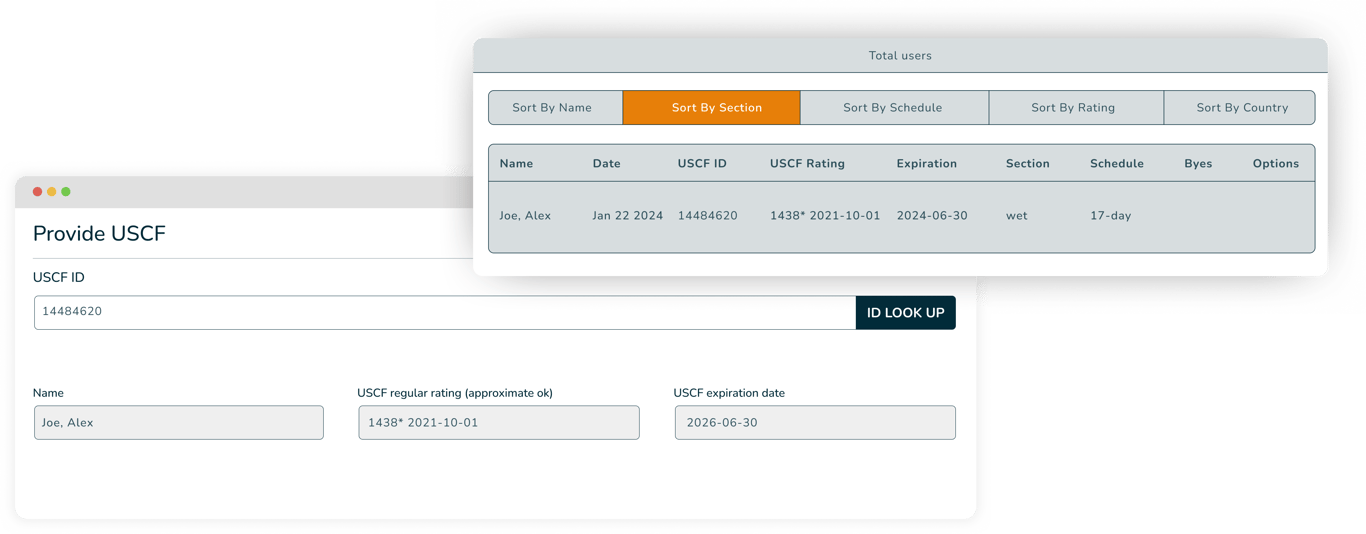
Task: Click the 1438* 2021-10-01 table cell
Action: tap(825, 216)
